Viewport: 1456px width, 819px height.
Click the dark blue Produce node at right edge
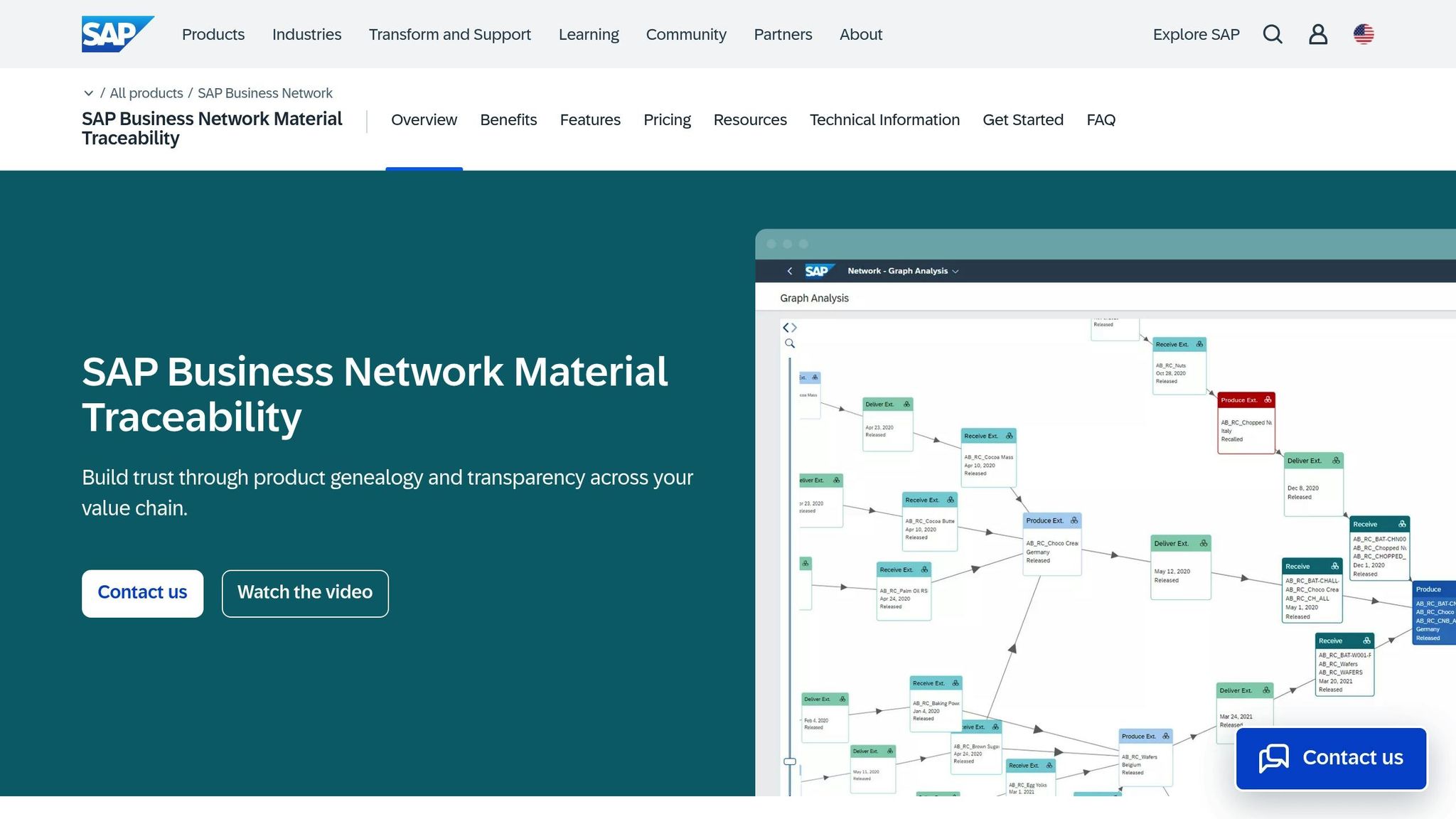pos(1434,613)
